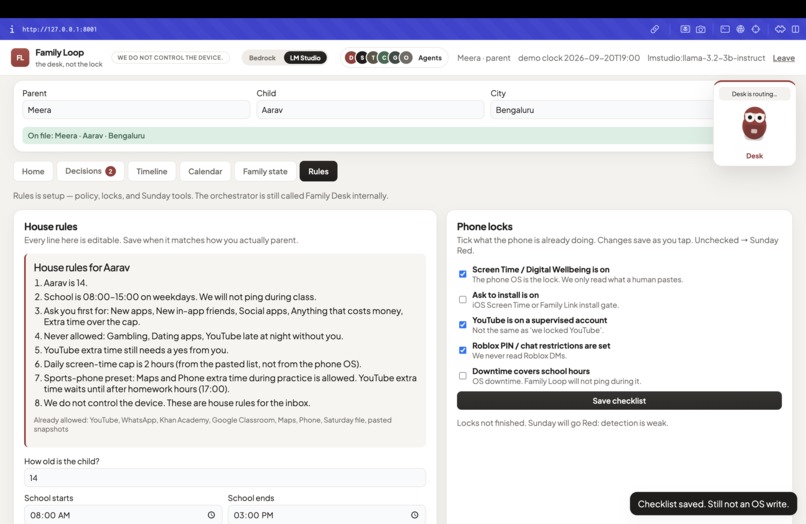
Task: Click the How old is the child field
Action: (x=225, y=478)
